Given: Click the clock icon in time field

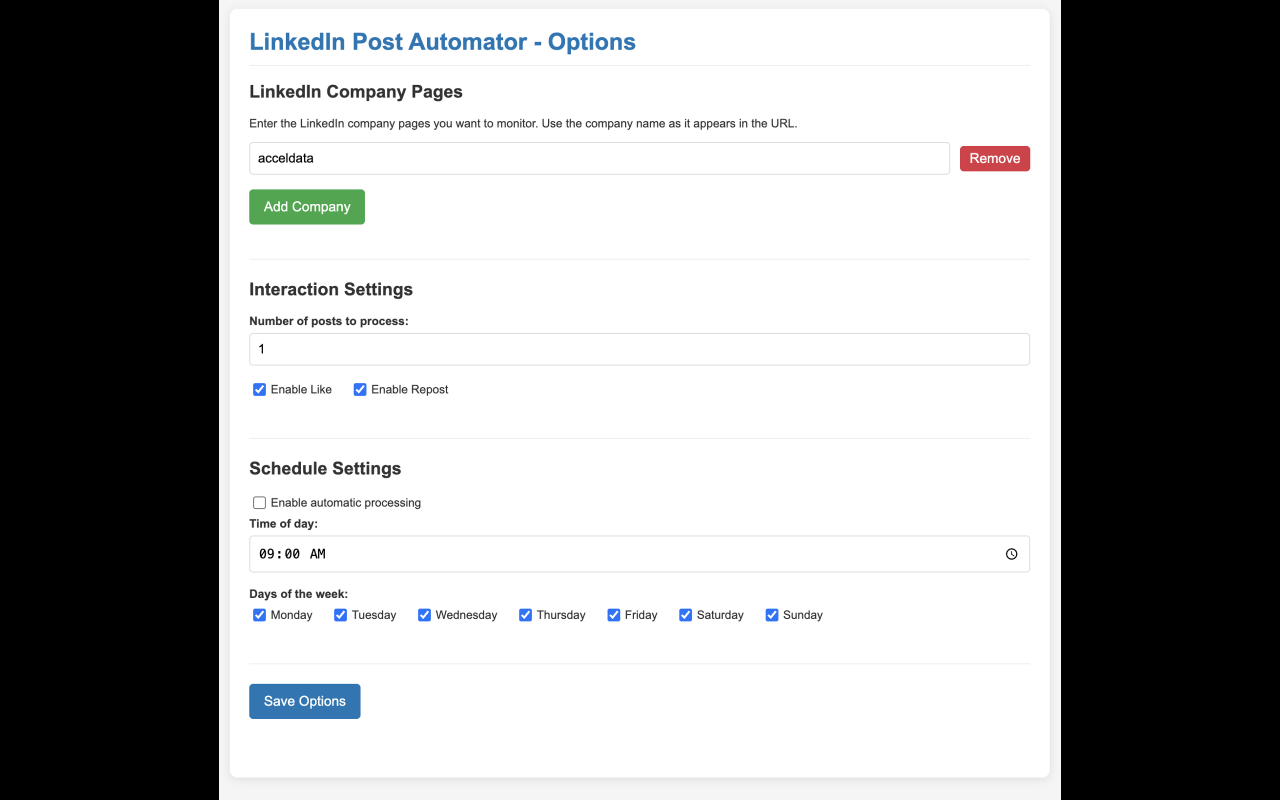Looking at the screenshot, I should click(x=1011, y=554).
